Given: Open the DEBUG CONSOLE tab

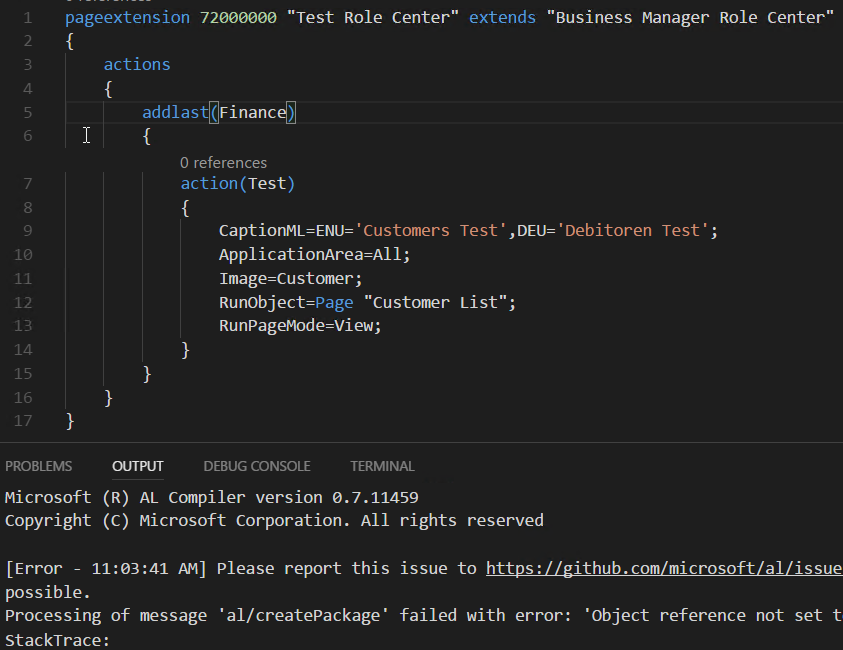Looking at the screenshot, I should [x=256, y=465].
